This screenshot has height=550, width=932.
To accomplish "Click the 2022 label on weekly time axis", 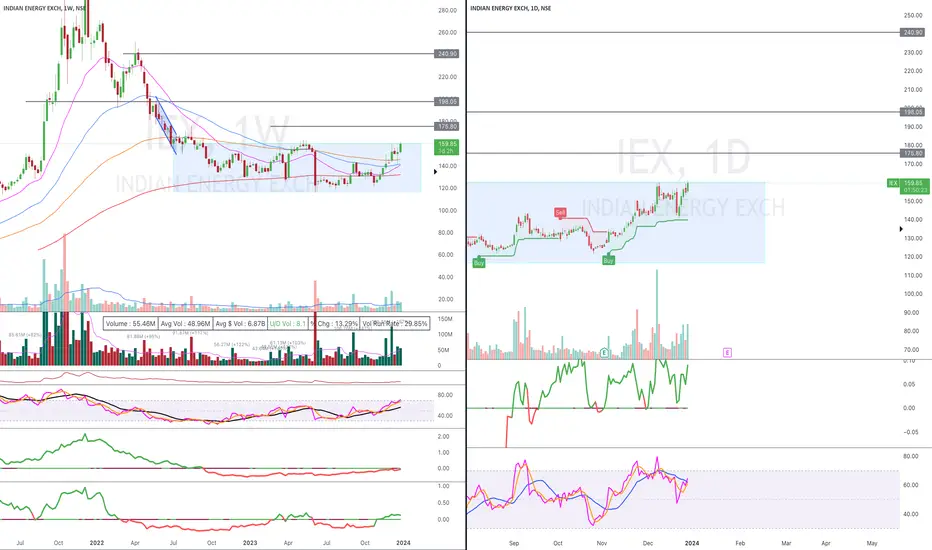I will 96,543.
